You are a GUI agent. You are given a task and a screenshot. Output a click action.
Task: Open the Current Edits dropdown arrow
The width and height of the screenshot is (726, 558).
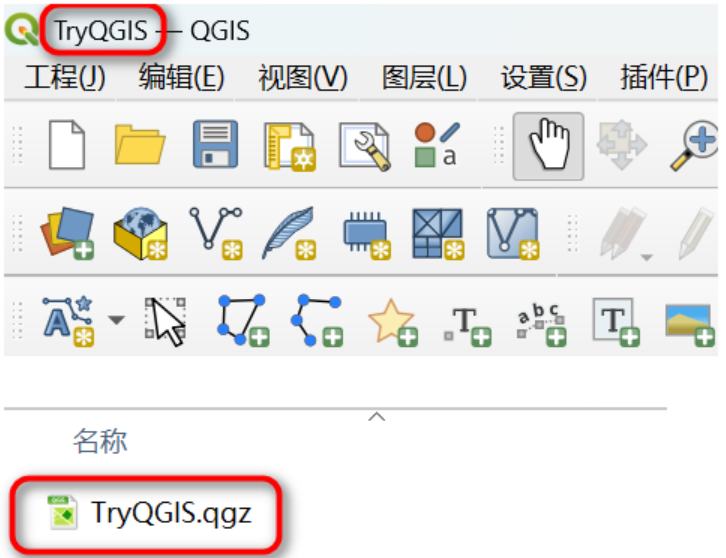pos(647,257)
